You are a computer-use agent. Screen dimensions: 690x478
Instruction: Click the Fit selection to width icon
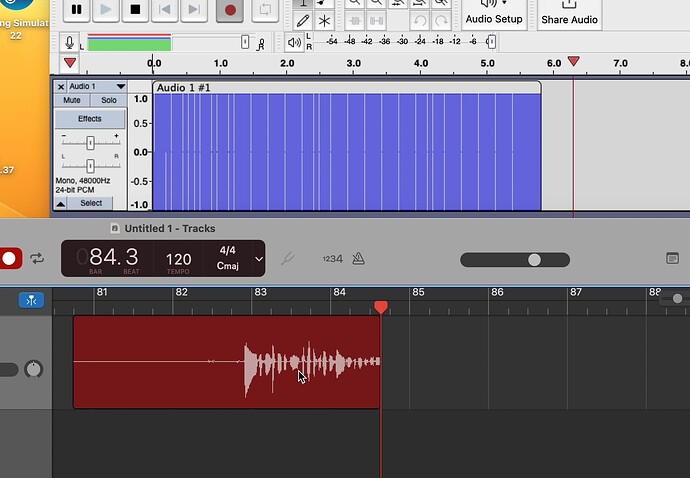(398, 4)
